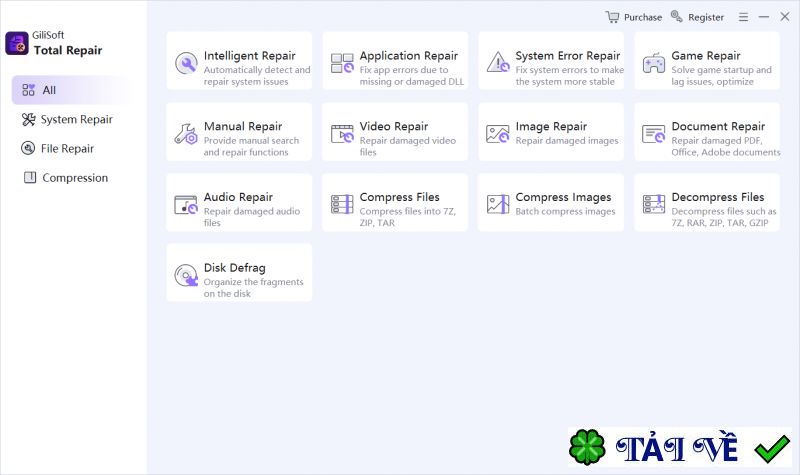Switch to the All tab

[x=74, y=90]
